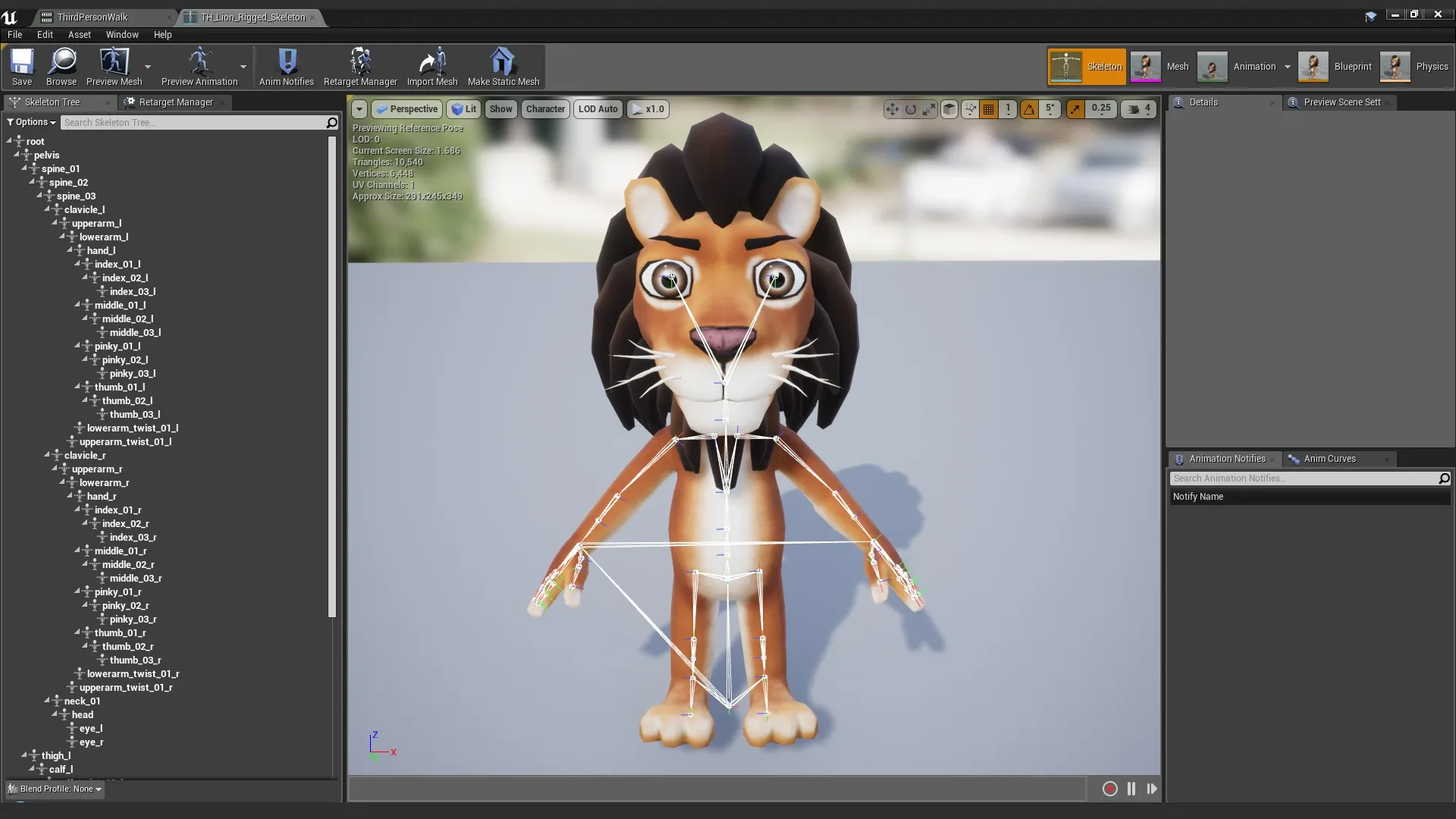Collapse the hand_r bone expander
This screenshot has width=1456, height=819.
[70, 496]
